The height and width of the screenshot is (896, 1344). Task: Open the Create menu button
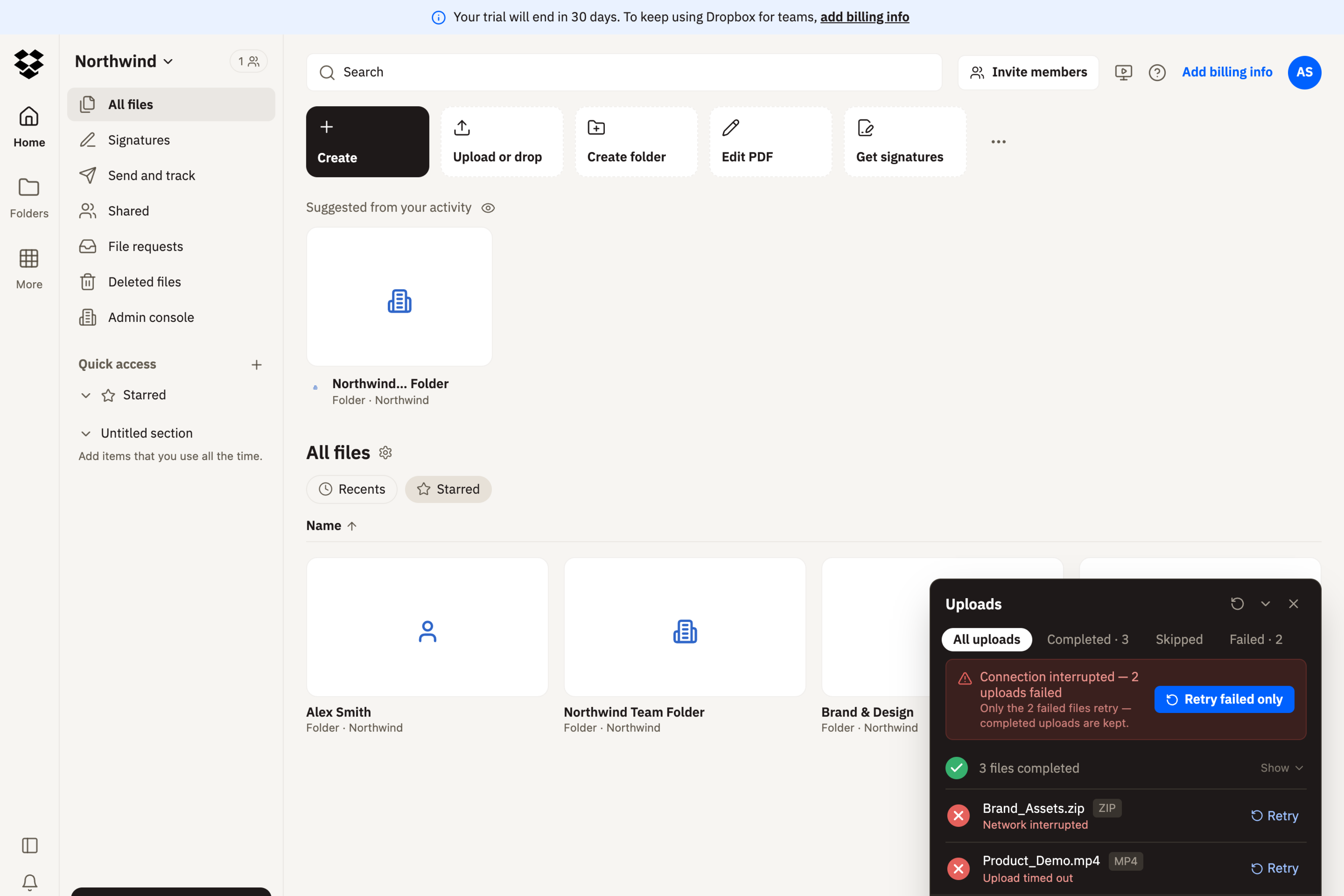click(x=367, y=142)
